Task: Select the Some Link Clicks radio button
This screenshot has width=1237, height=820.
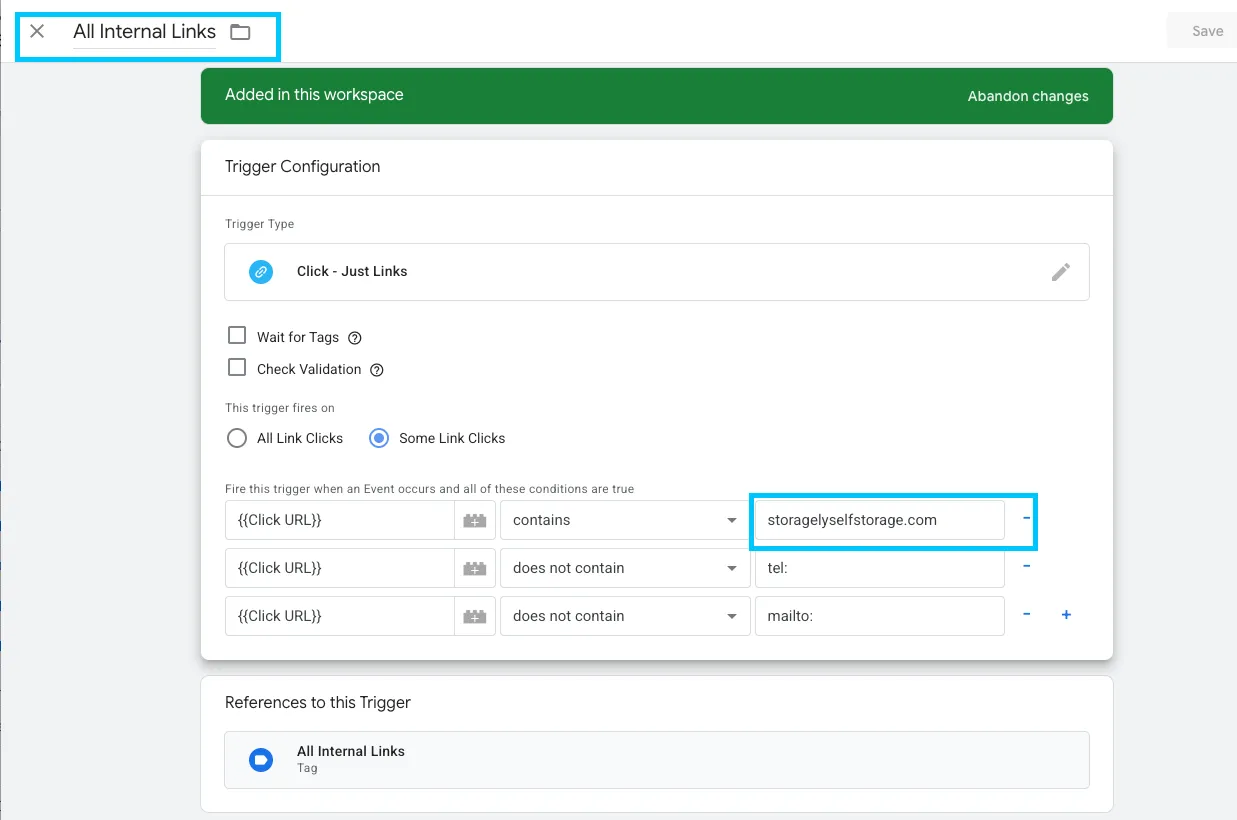Action: 379,438
